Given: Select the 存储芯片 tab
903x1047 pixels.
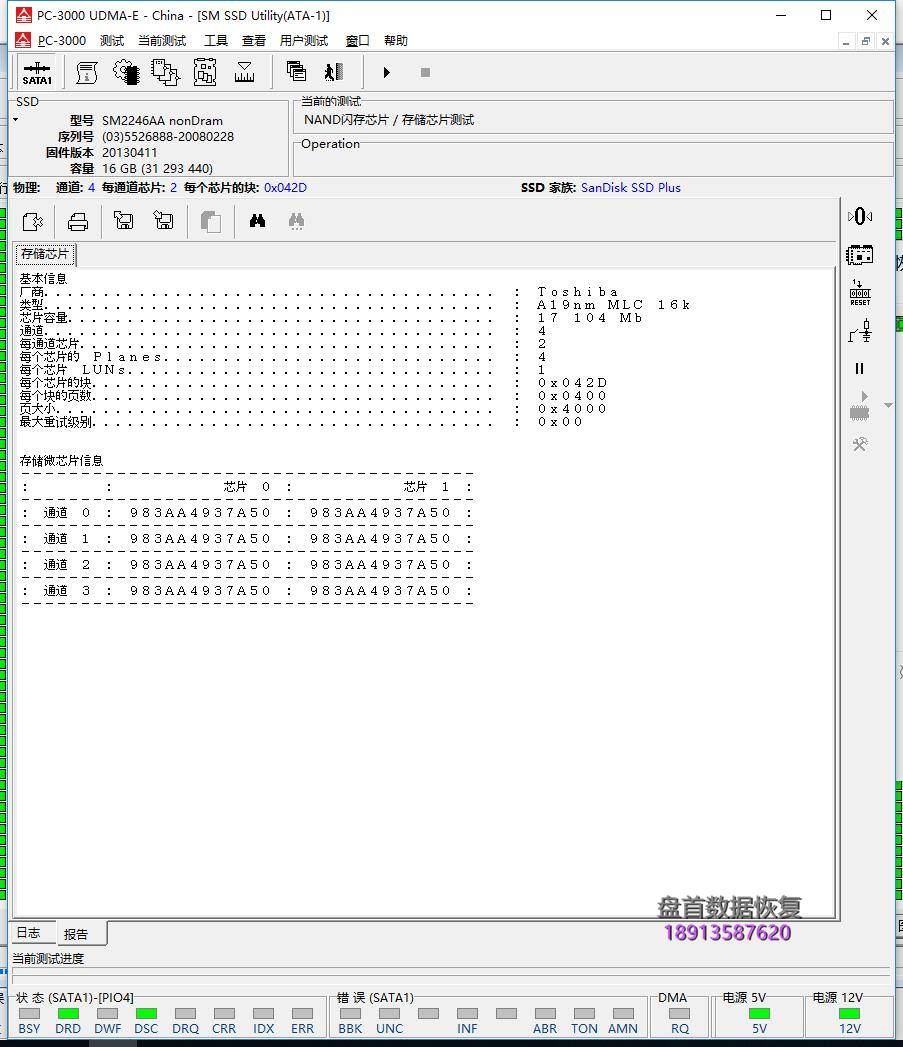Looking at the screenshot, I should coord(45,254).
